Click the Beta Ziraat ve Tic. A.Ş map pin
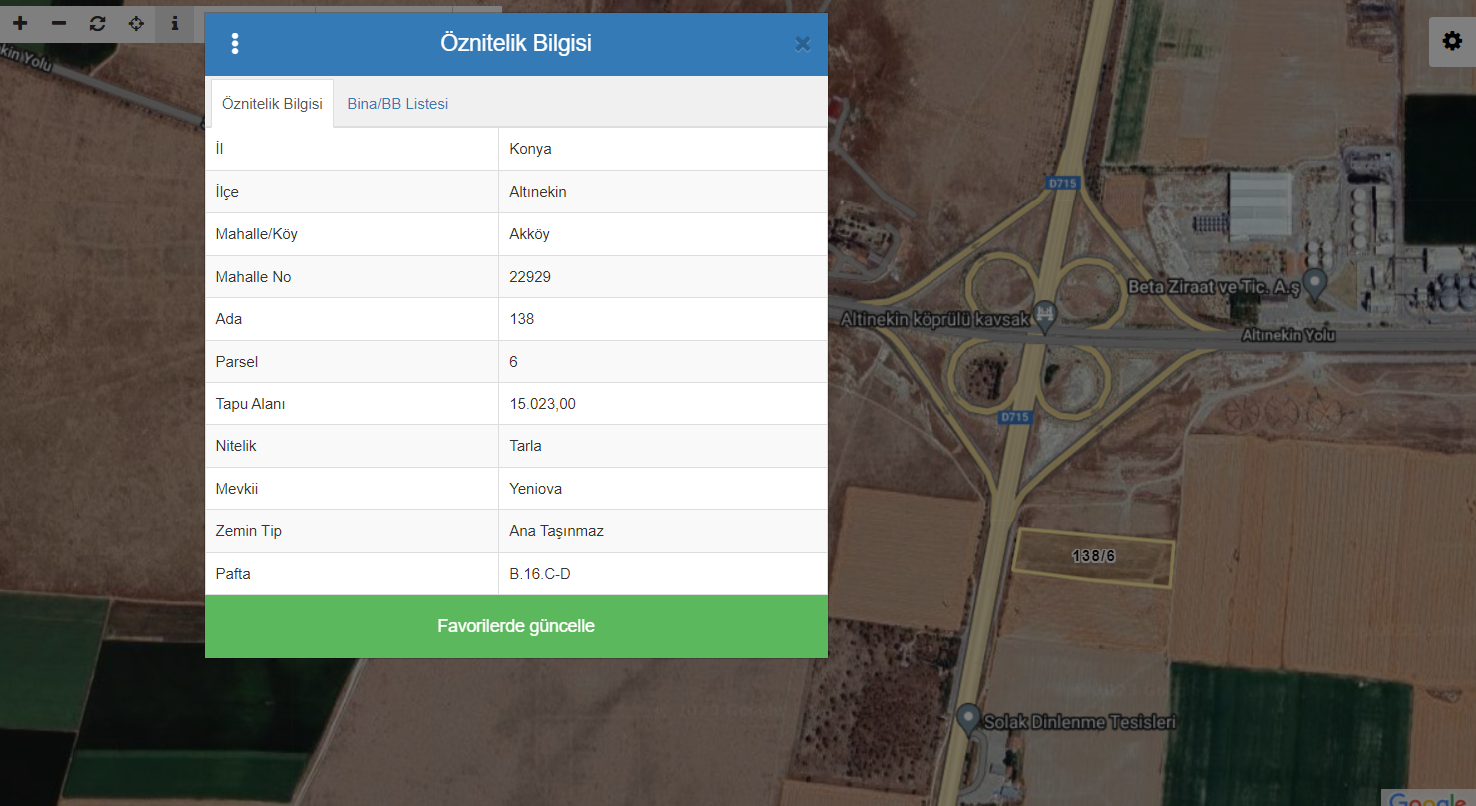The image size is (1476, 806). 1315,284
